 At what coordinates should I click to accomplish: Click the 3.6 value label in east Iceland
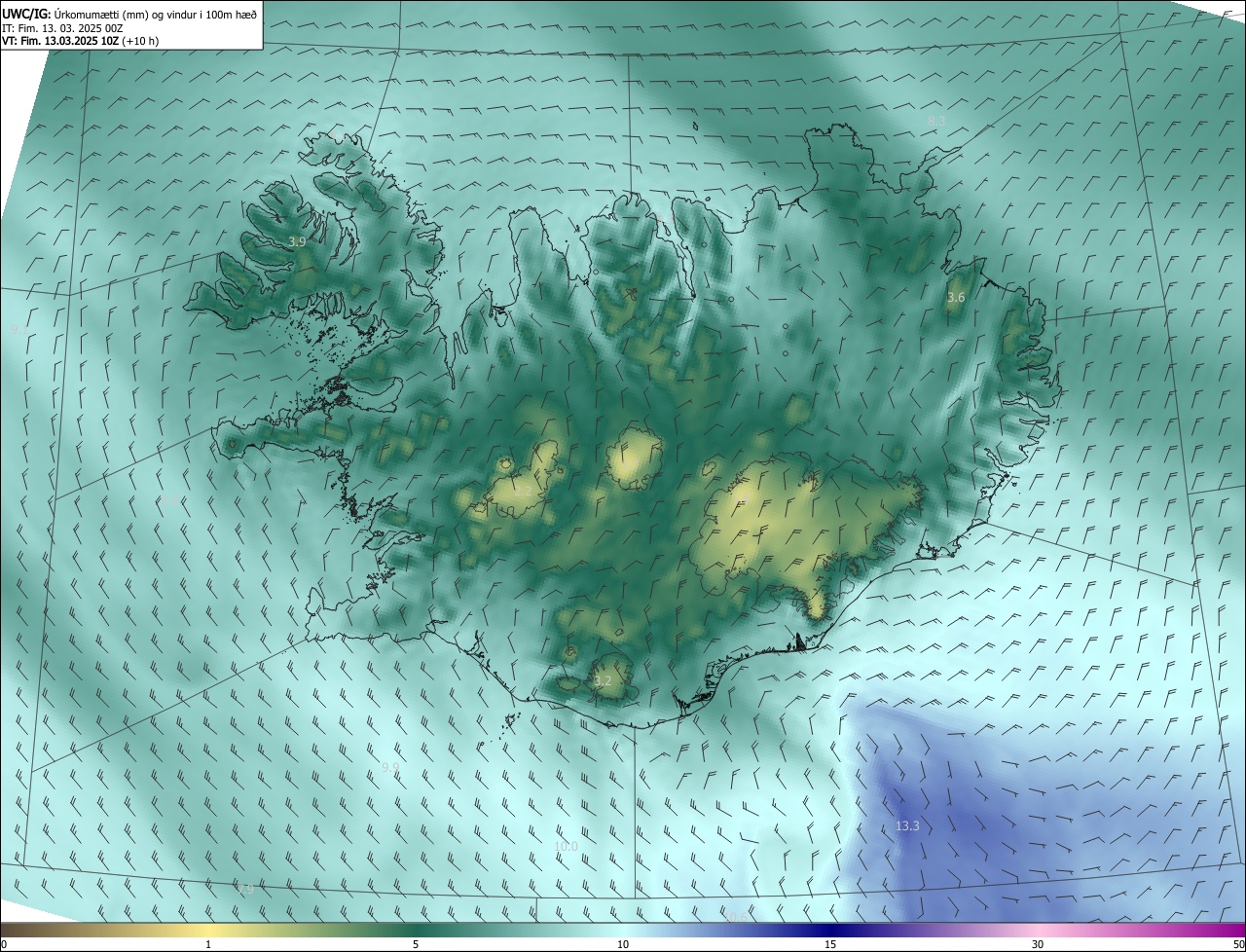pos(956,297)
